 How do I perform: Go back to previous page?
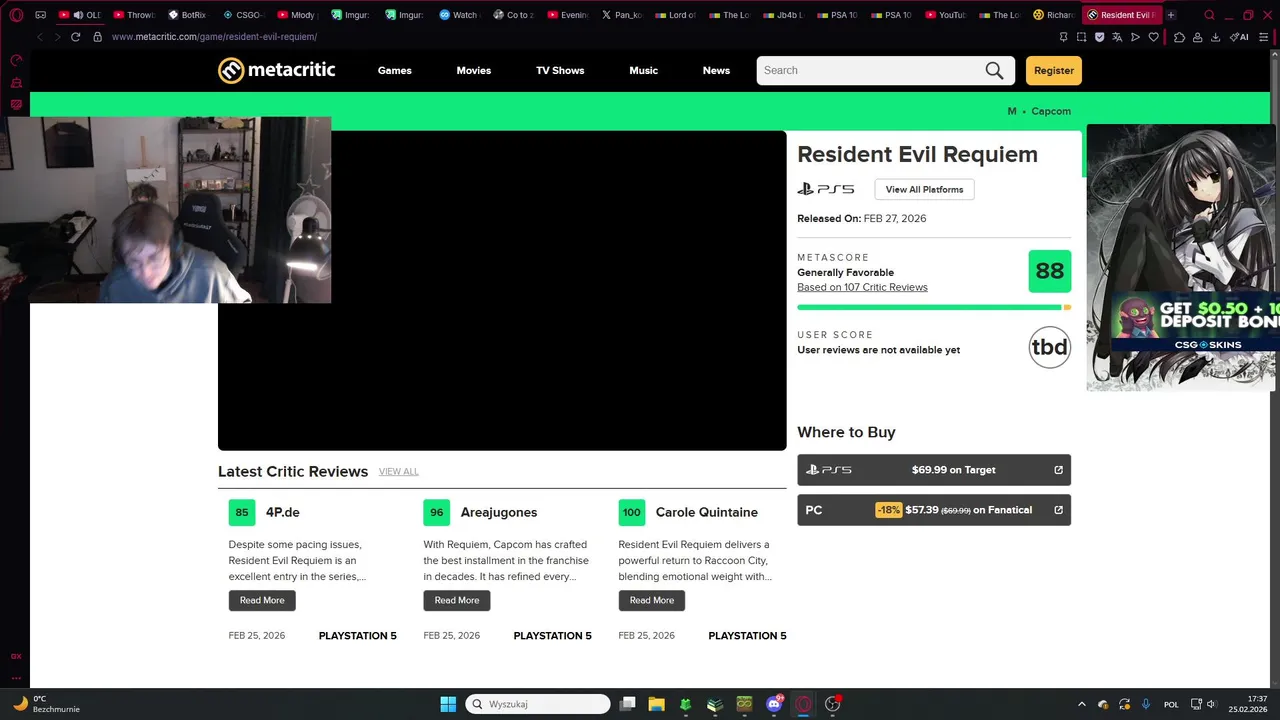coord(39,37)
